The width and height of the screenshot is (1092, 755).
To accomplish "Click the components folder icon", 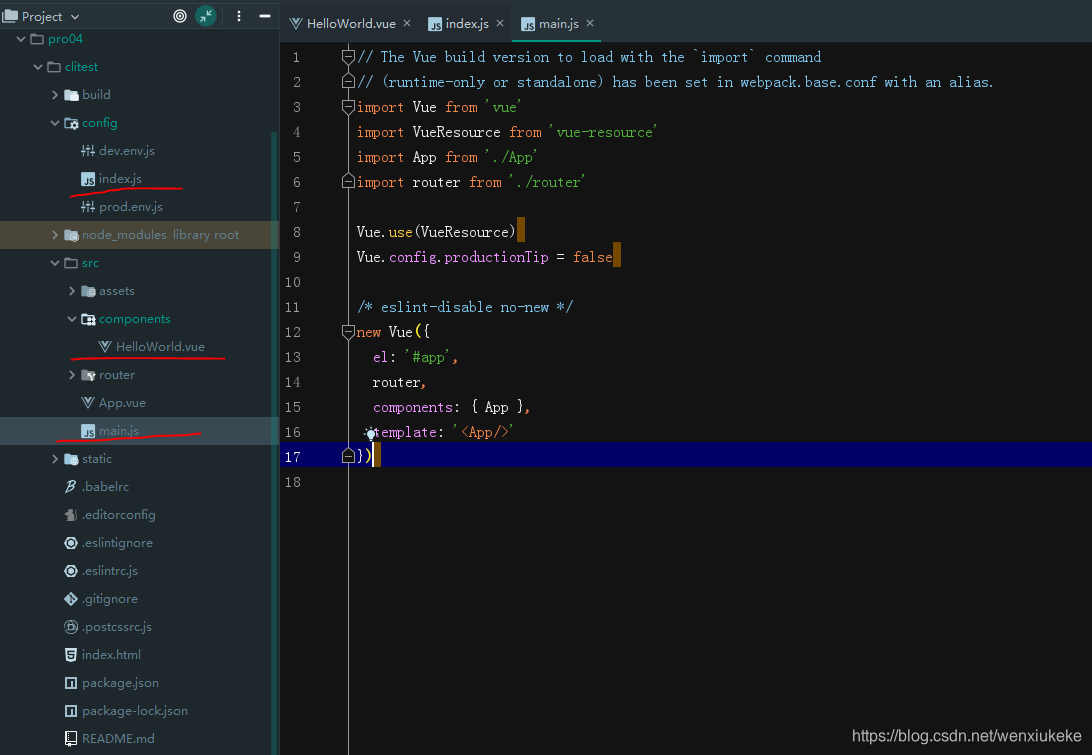I will point(88,319).
